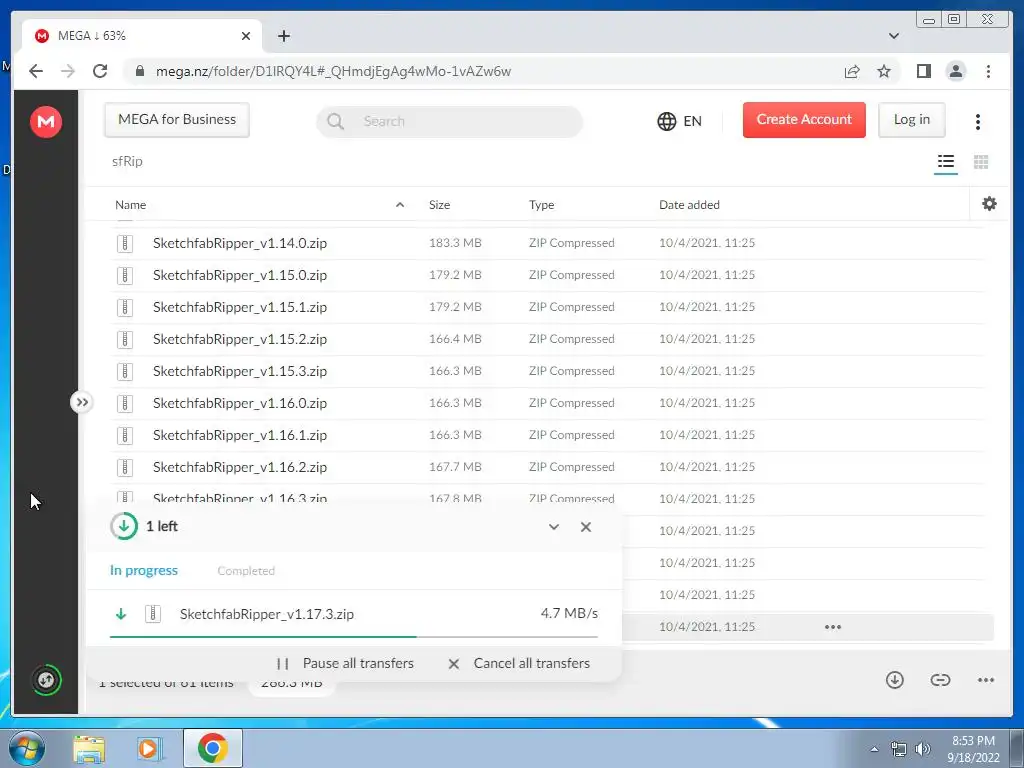Select SketchfabRipper_v1.15.0.zip file icon

(125, 276)
